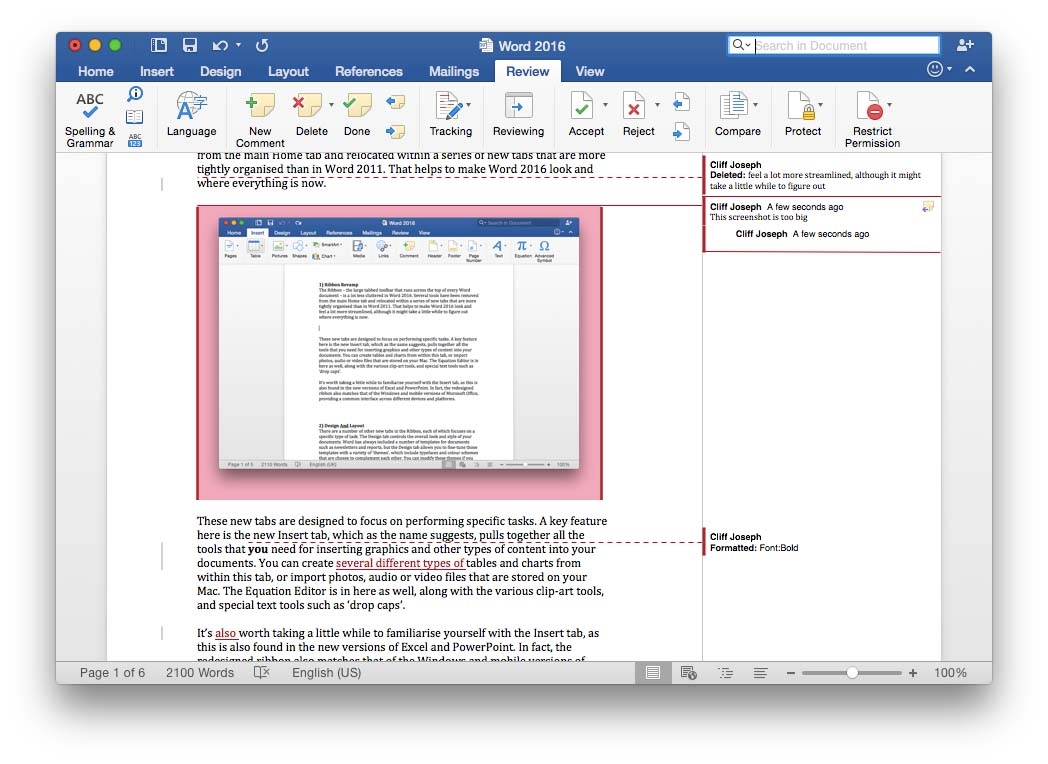Switch to Web Layout view
Viewport: 1048px width, 764px height.
coord(688,672)
